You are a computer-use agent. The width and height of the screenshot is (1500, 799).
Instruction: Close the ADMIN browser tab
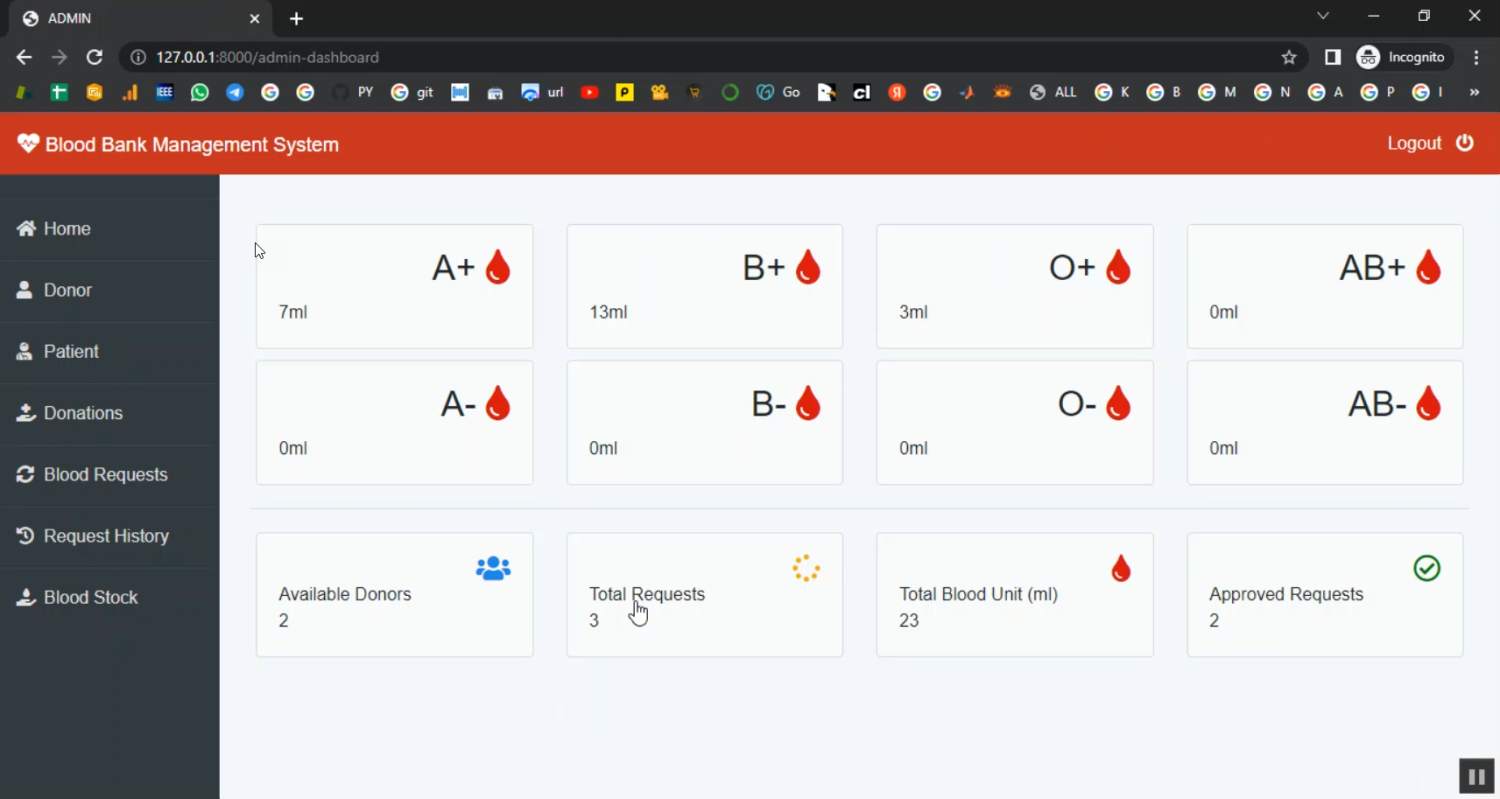pos(254,18)
